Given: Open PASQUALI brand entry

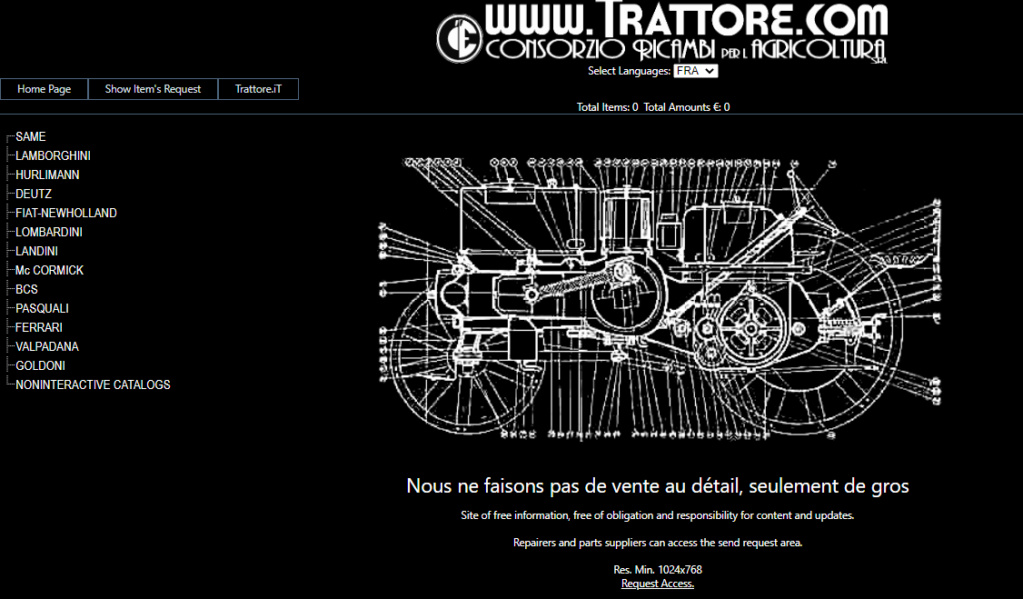Looking at the screenshot, I should click(x=42, y=308).
